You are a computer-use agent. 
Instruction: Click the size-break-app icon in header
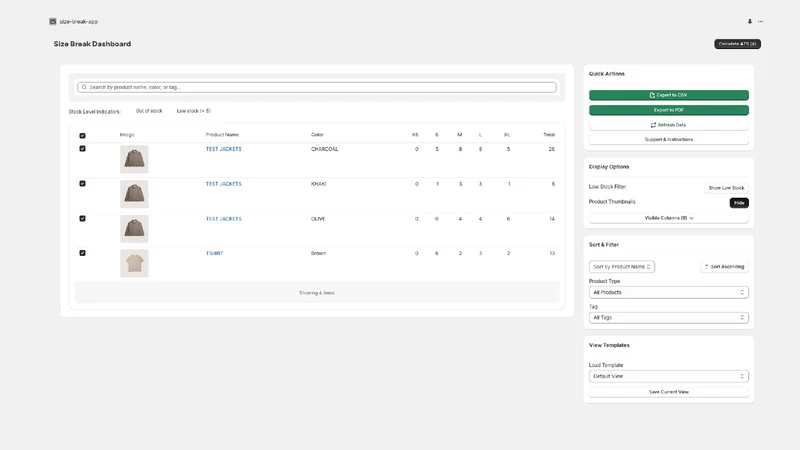click(53, 21)
